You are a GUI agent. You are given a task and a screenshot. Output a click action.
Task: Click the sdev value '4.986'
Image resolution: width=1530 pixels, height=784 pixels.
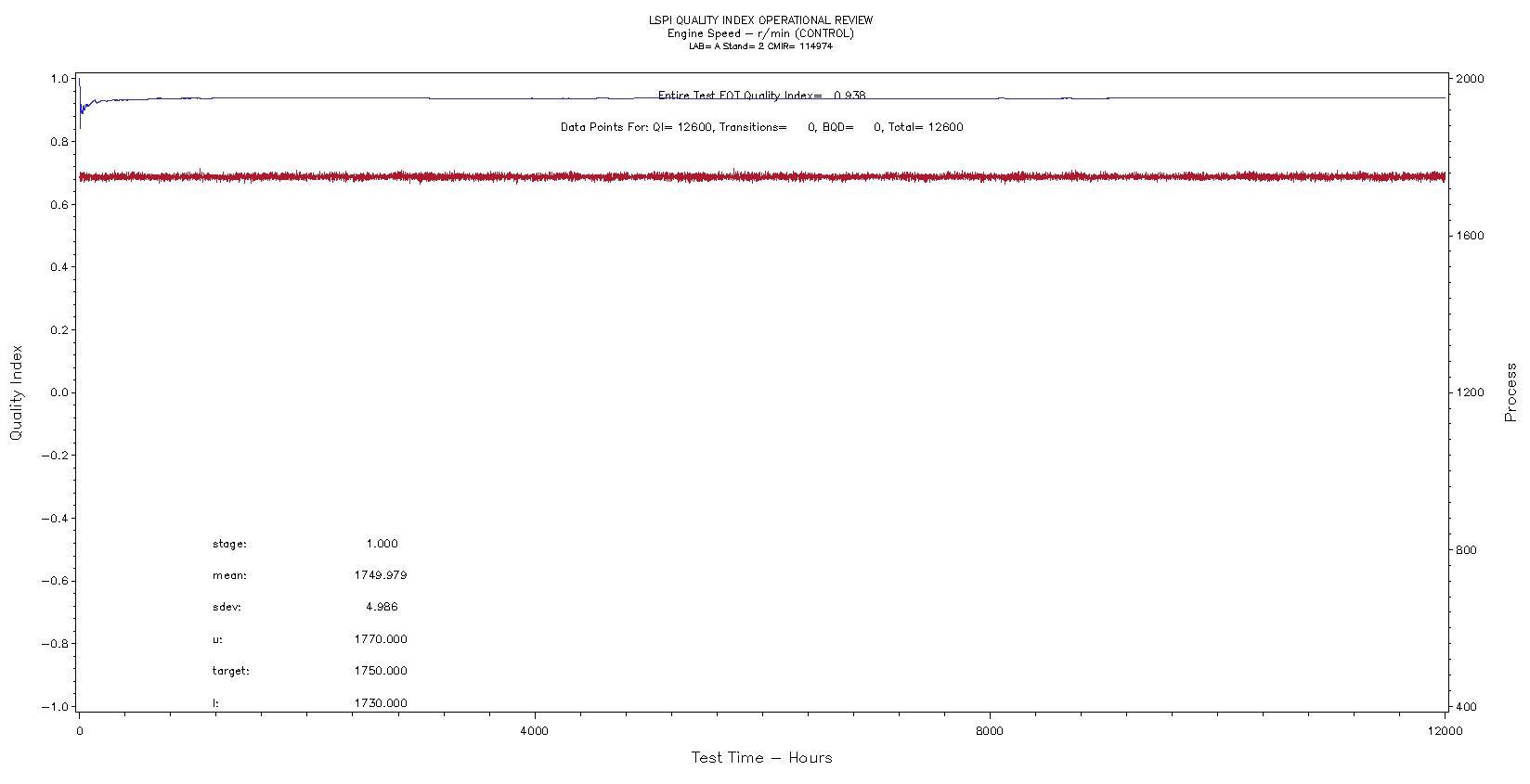tap(382, 607)
